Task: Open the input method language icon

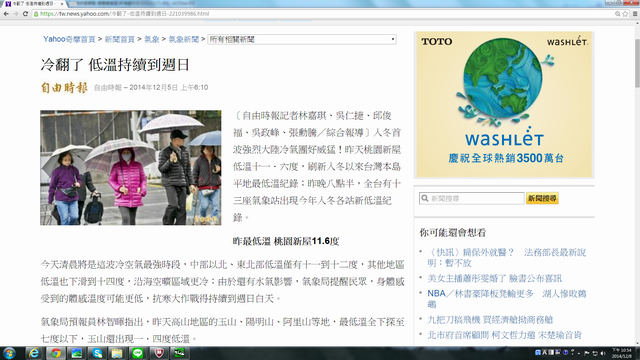Action: click(538, 352)
